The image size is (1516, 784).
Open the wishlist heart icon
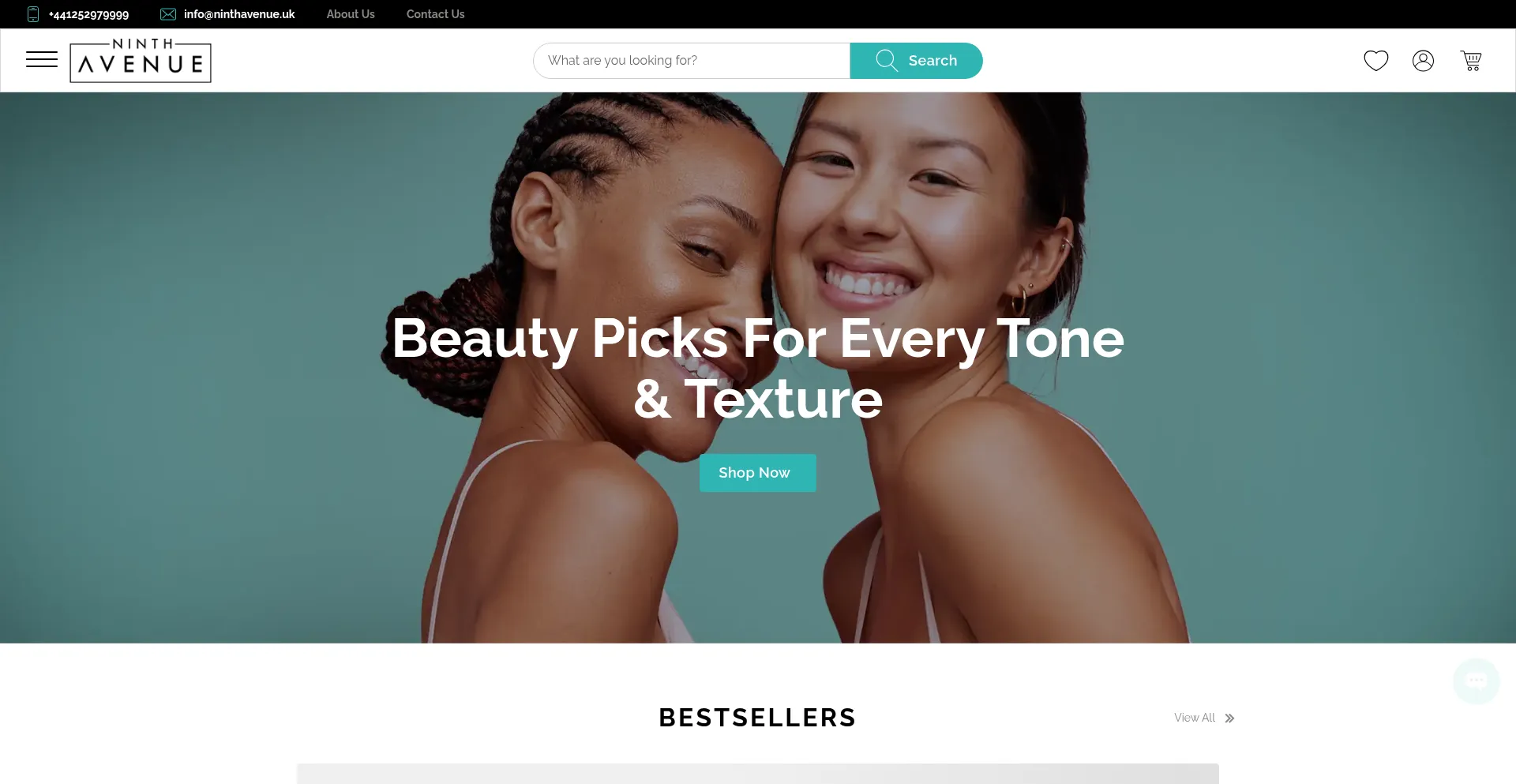(x=1376, y=61)
